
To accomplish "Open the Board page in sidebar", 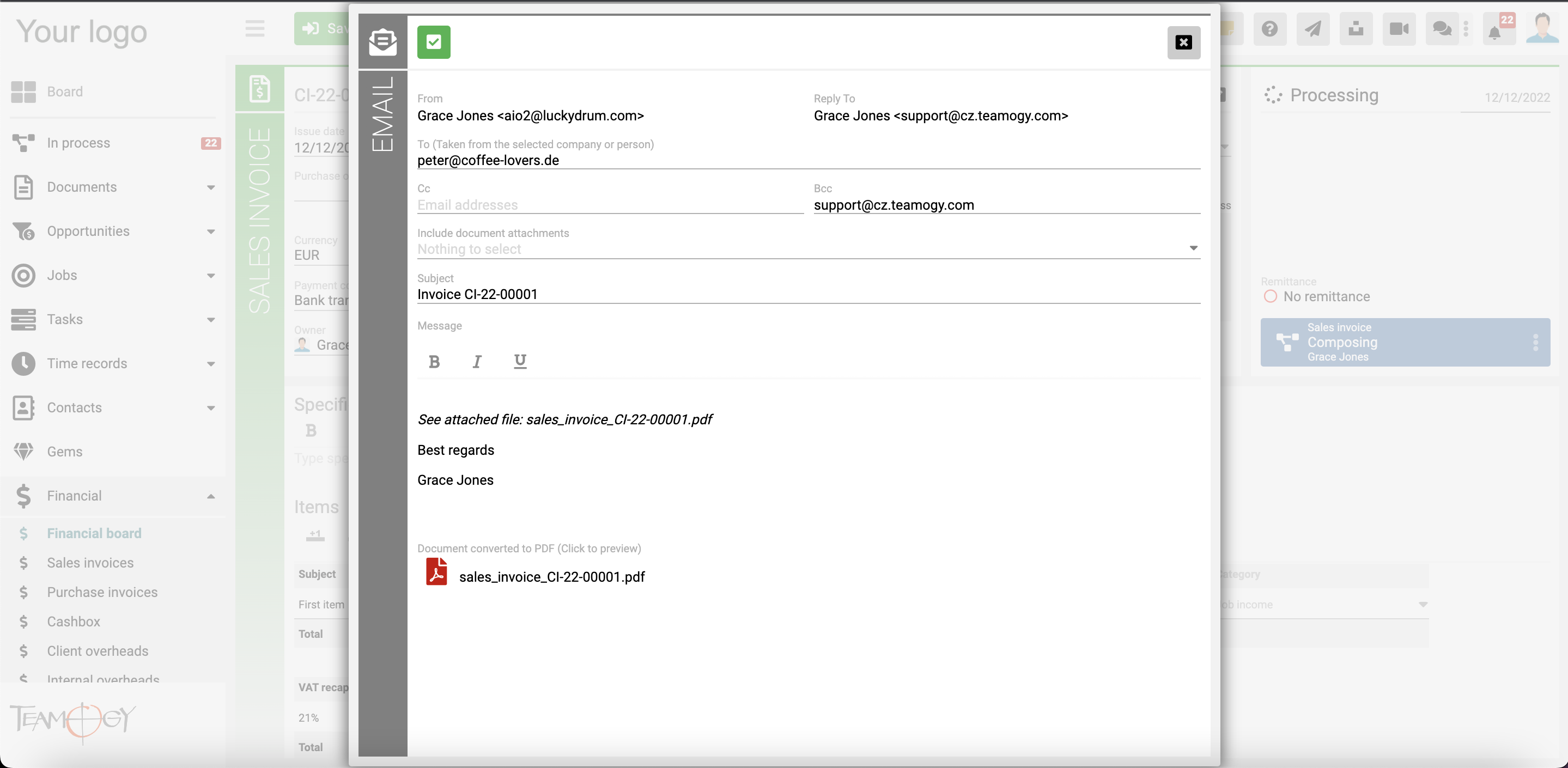I will [64, 92].
